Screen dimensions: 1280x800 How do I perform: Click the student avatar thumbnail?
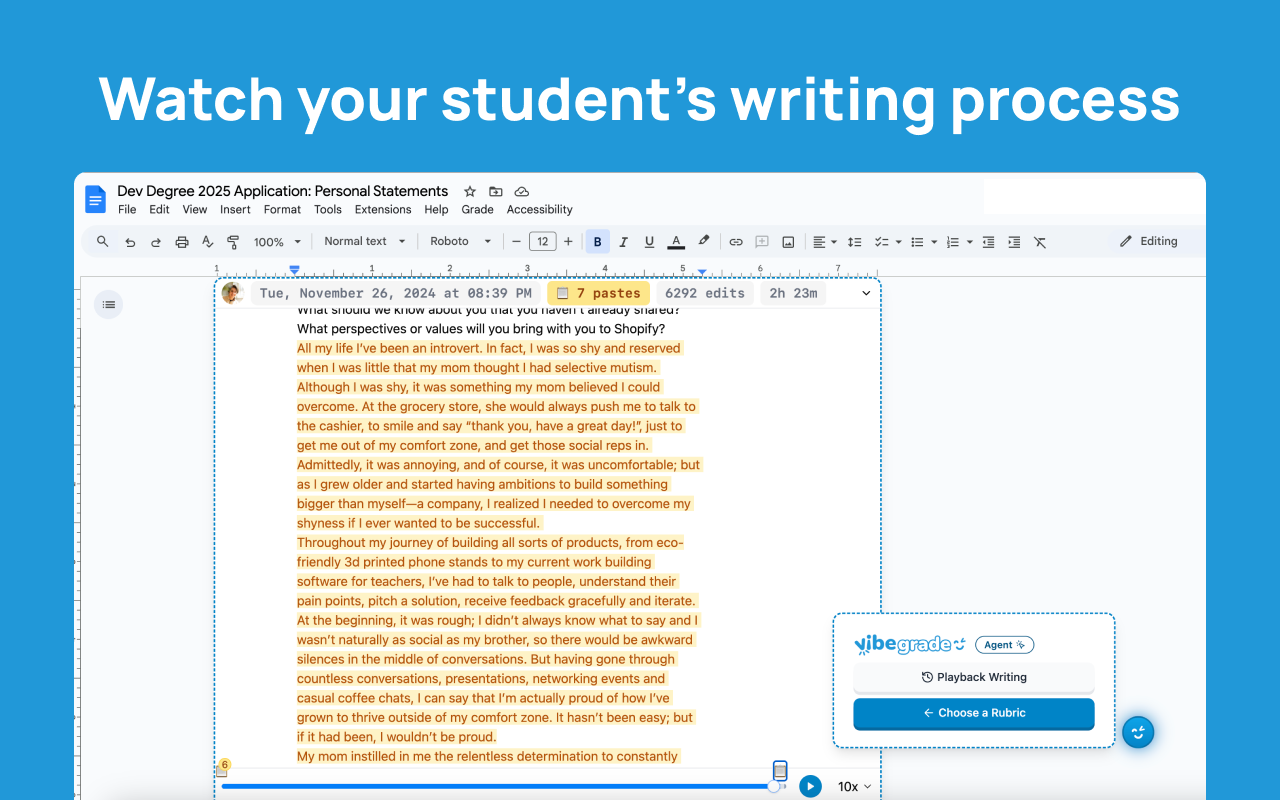[x=233, y=293]
